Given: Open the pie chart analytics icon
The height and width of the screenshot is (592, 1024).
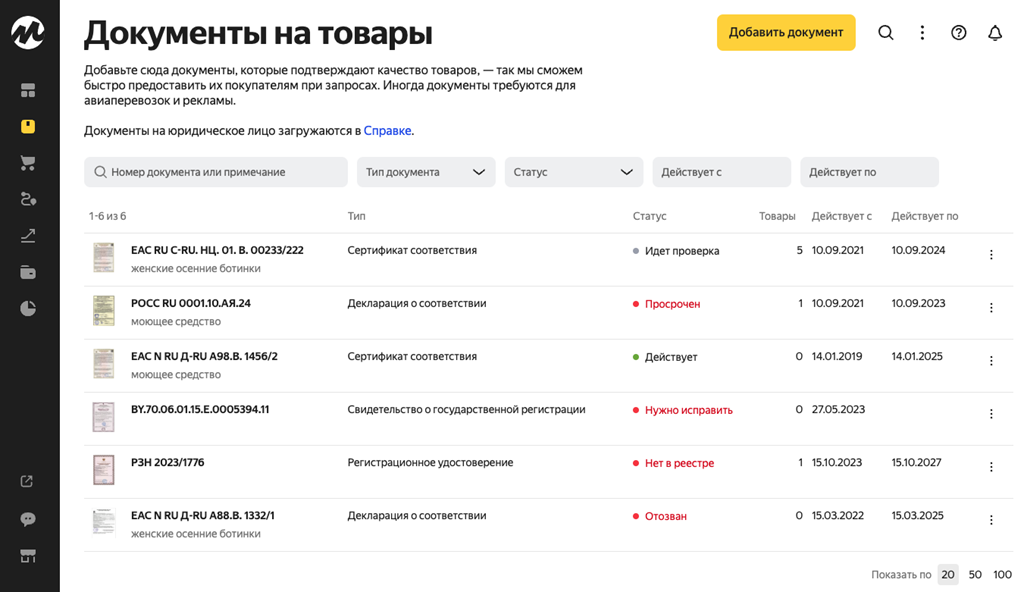Looking at the screenshot, I should [x=28, y=309].
